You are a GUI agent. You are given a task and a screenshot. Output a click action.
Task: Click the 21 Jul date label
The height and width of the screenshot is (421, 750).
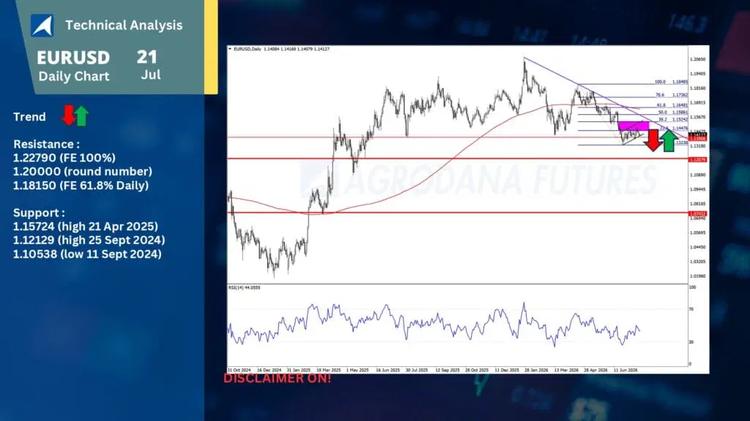[148, 65]
